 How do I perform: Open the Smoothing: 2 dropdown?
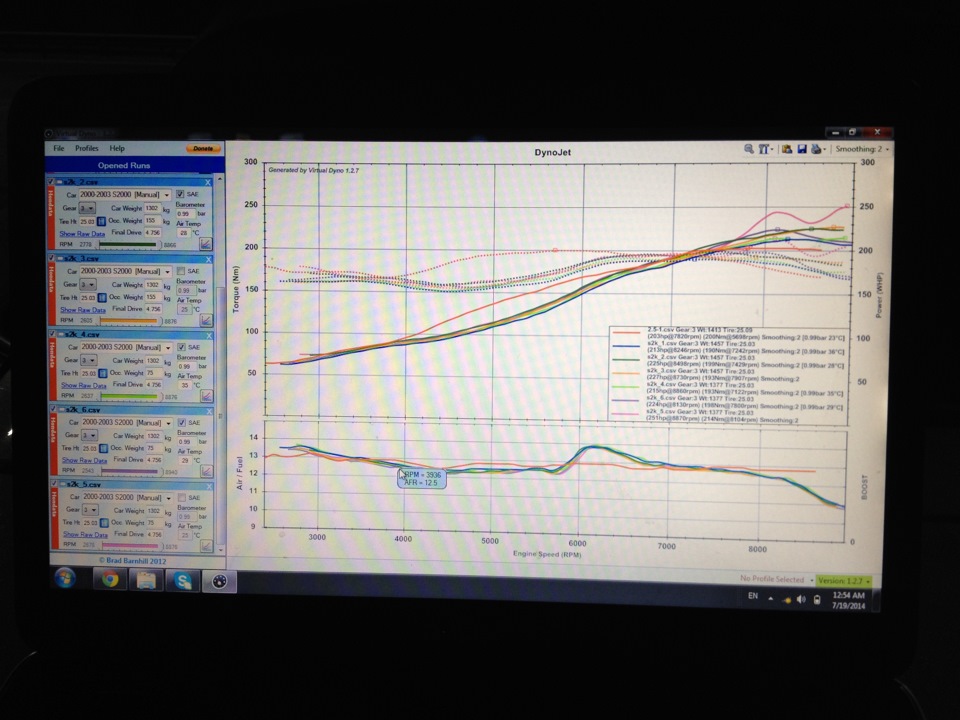862,149
